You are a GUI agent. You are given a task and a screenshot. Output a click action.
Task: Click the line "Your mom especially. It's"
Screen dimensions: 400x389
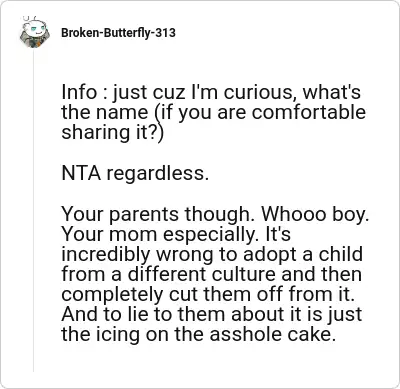[x=176, y=235]
